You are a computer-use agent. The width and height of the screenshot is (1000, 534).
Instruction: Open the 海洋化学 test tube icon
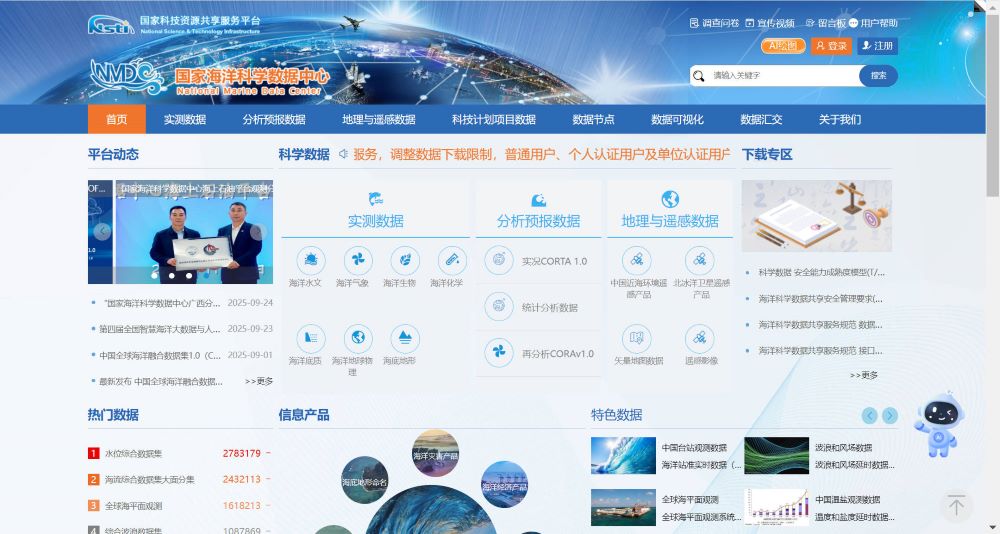(451, 262)
